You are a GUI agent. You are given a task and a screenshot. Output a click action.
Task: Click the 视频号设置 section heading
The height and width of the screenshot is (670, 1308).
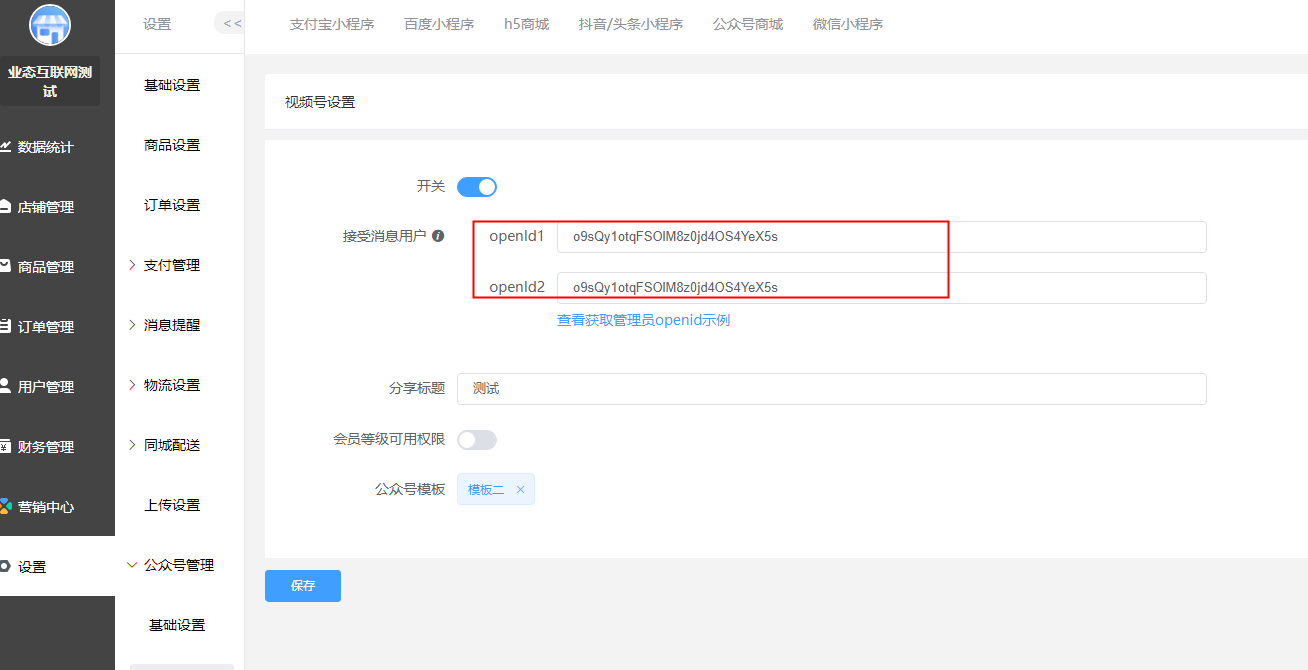320,102
